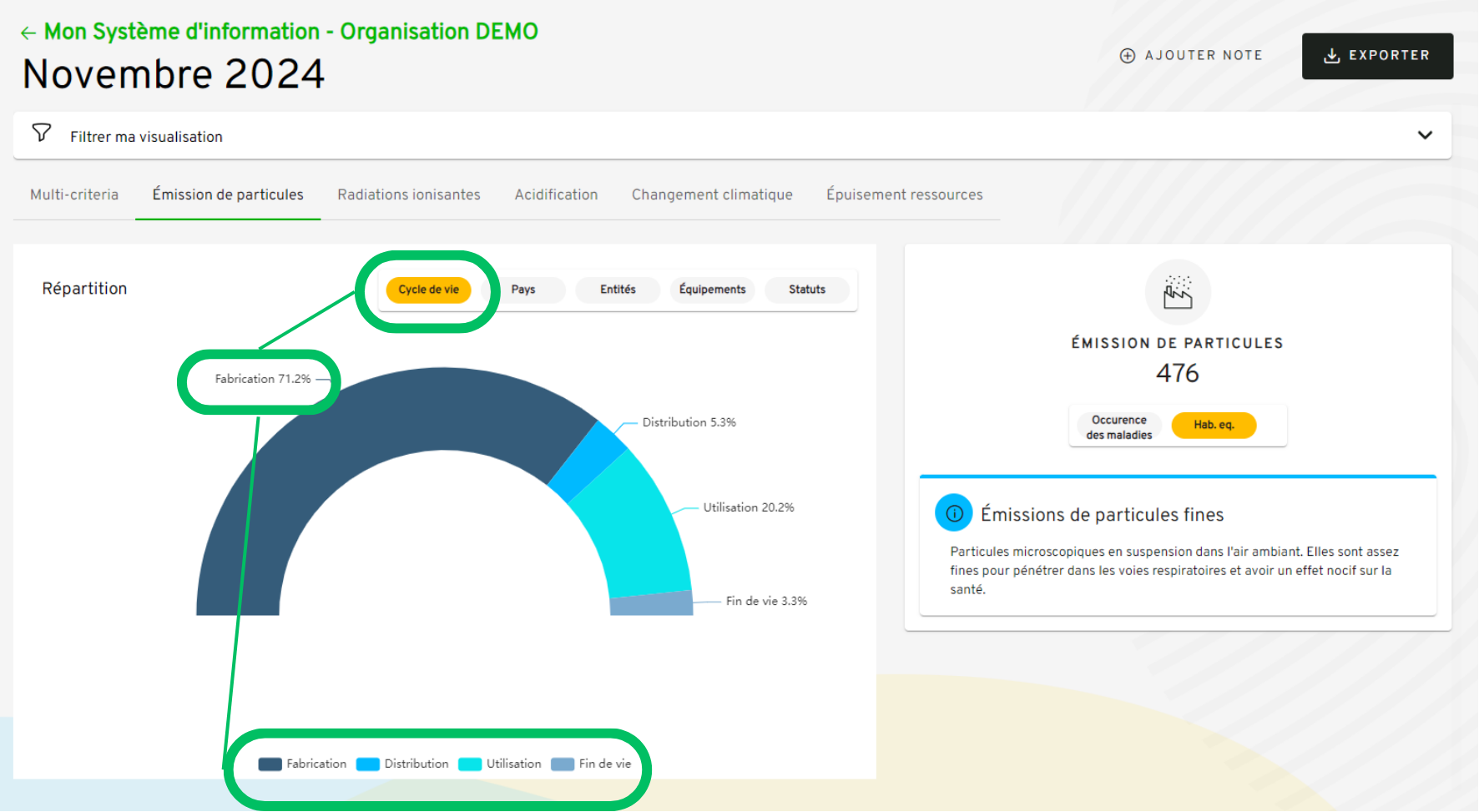1479x812 pixels.
Task: Click the Novembre 2024 heading
Action: coord(174,74)
